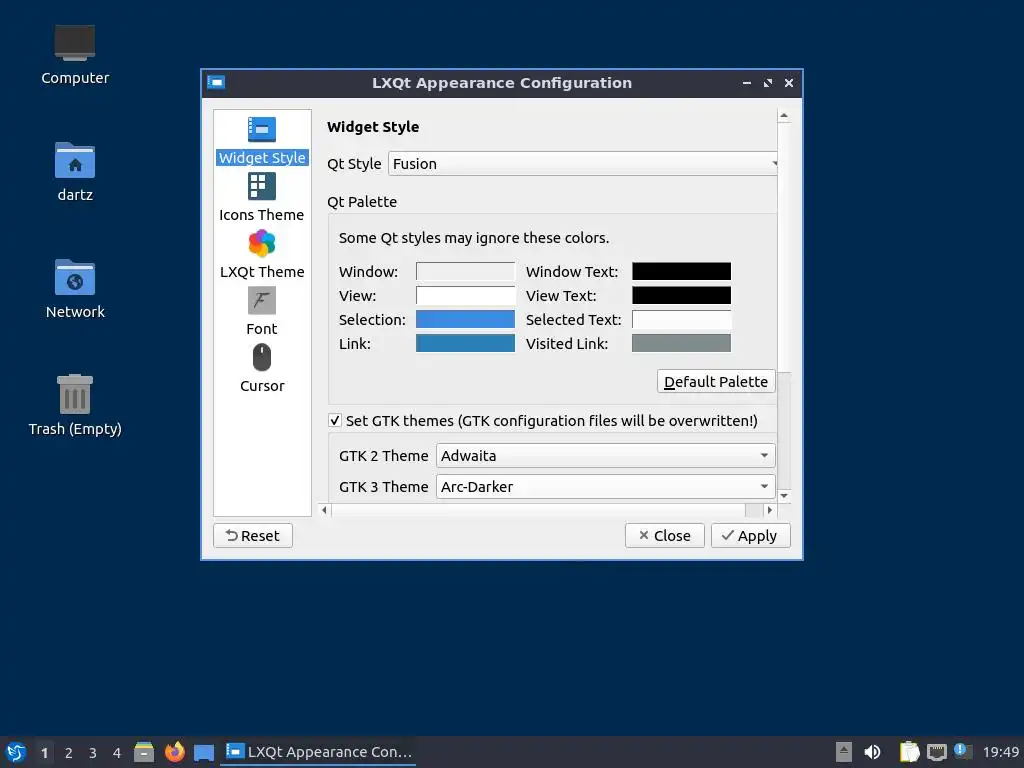This screenshot has width=1024, height=768.
Task: Launch Firefox from the taskbar
Action: point(174,752)
